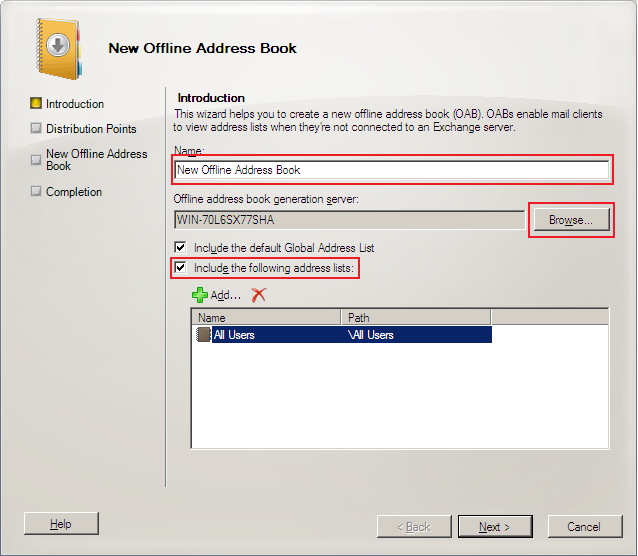Image resolution: width=638 pixels, height=556 pixels.
Task: Toggle Include the default Global Address List
Action: (180, 247)
